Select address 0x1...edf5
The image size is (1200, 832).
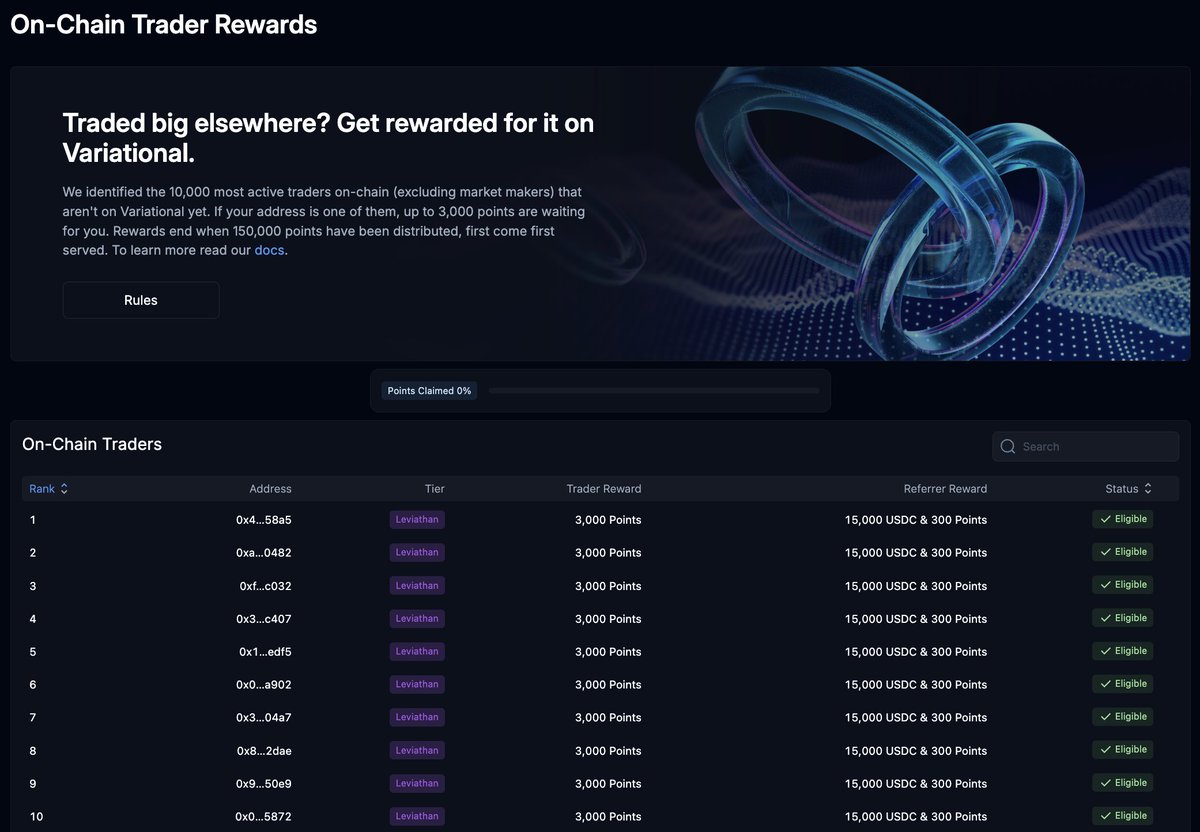(x=265, y=652)
